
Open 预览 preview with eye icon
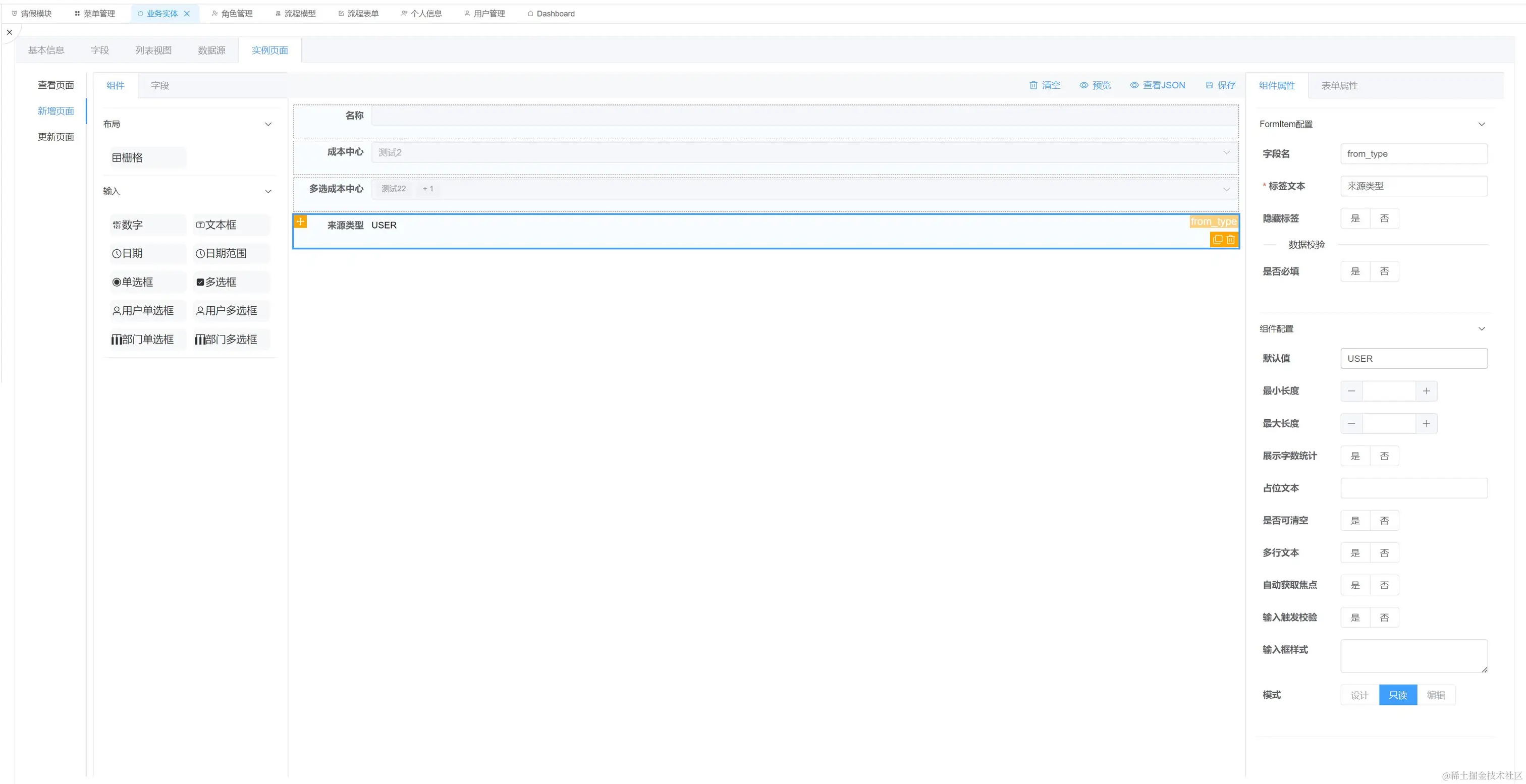pos(1095,85)
